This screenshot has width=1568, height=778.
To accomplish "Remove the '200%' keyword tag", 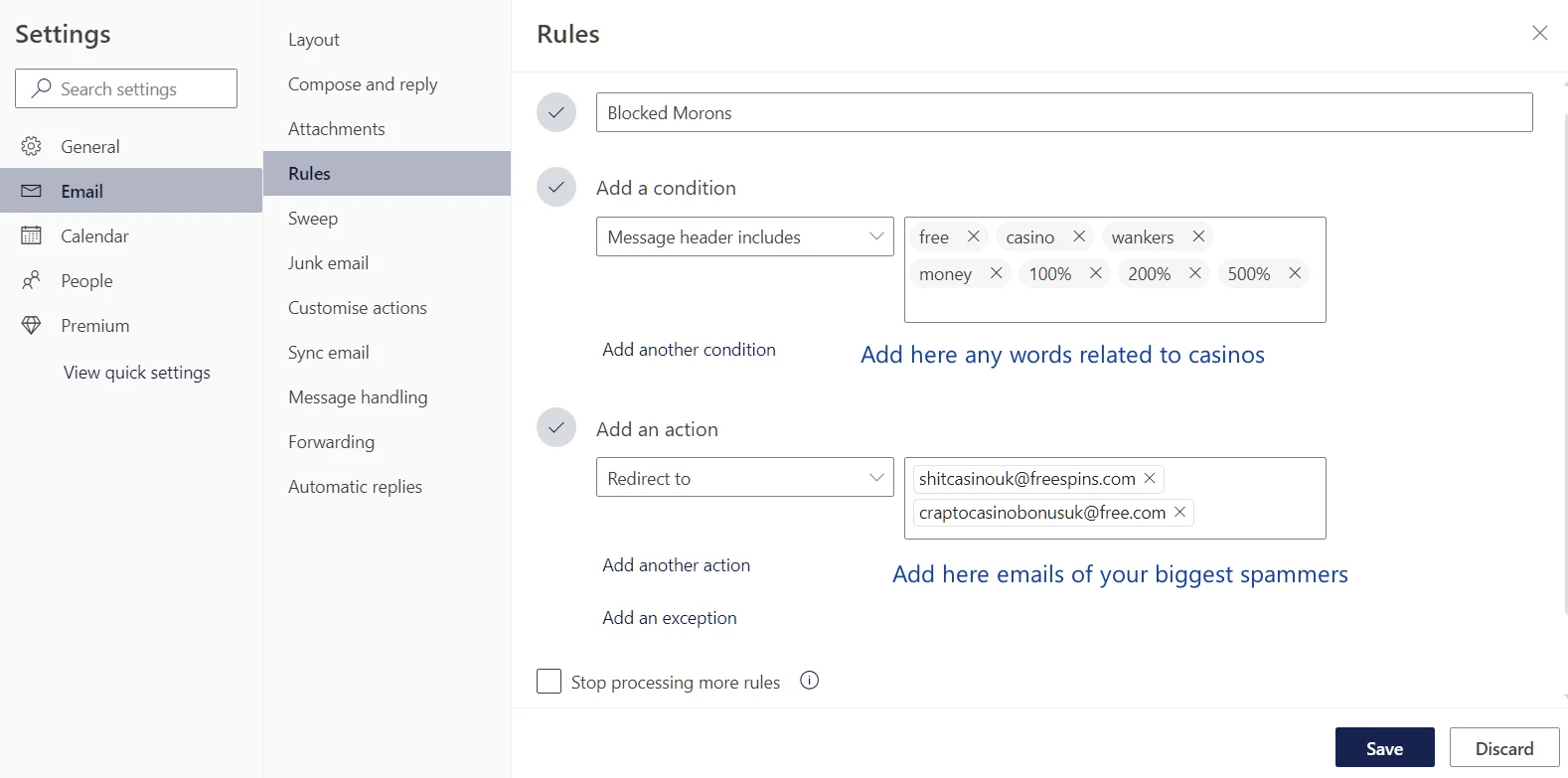I will (x=1194, y=273).
